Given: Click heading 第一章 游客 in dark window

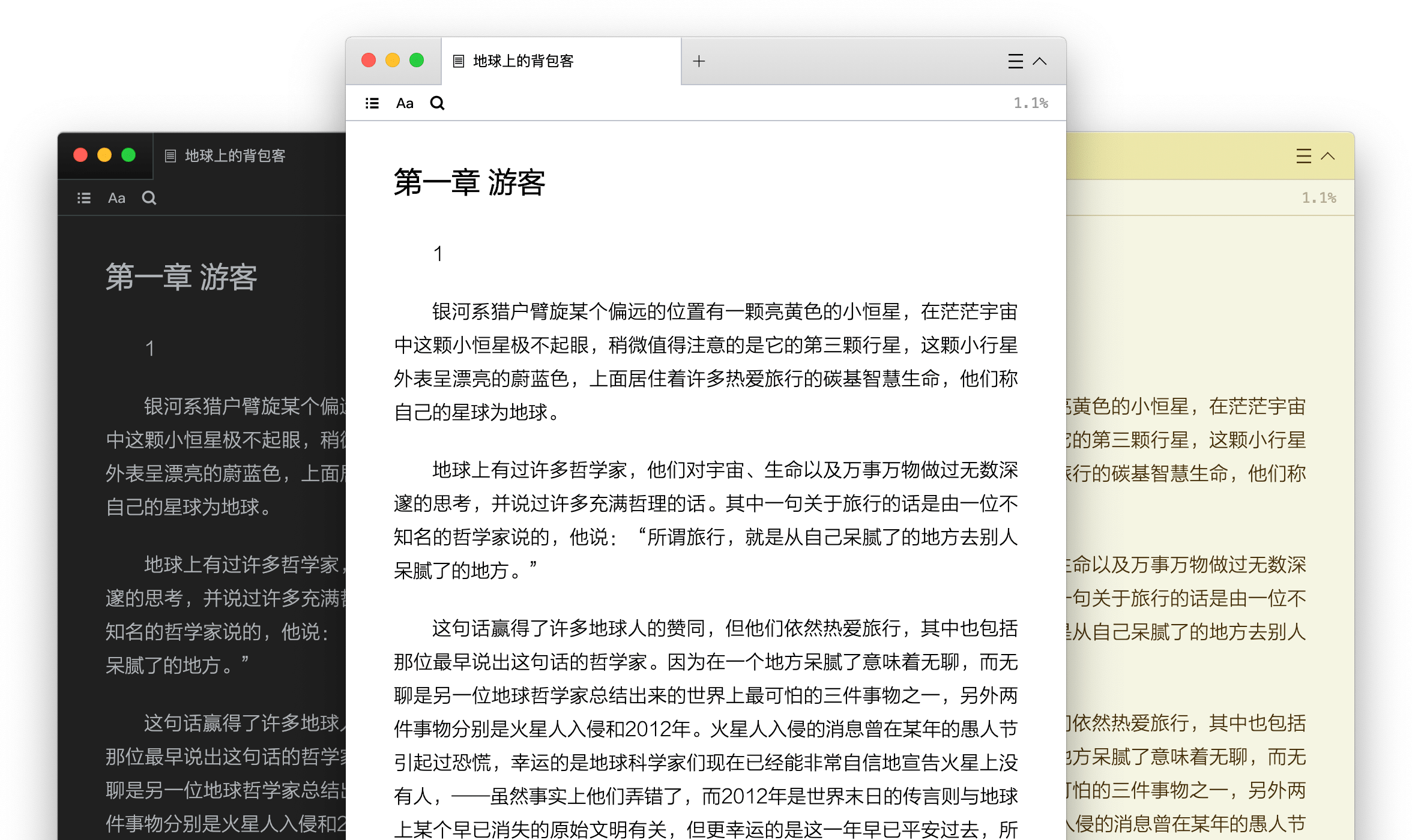Looking at the screenshot, I should click(181, 277).
